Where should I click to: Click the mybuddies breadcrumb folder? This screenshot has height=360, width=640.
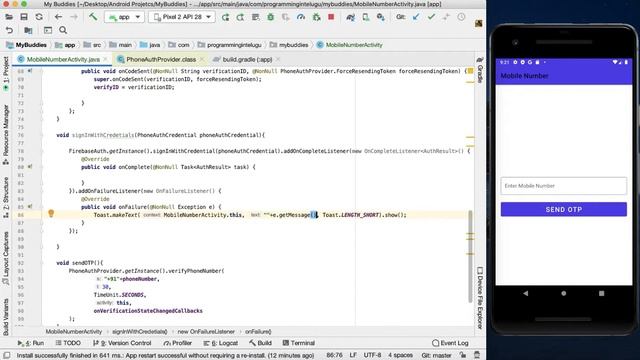pos(289,45)
